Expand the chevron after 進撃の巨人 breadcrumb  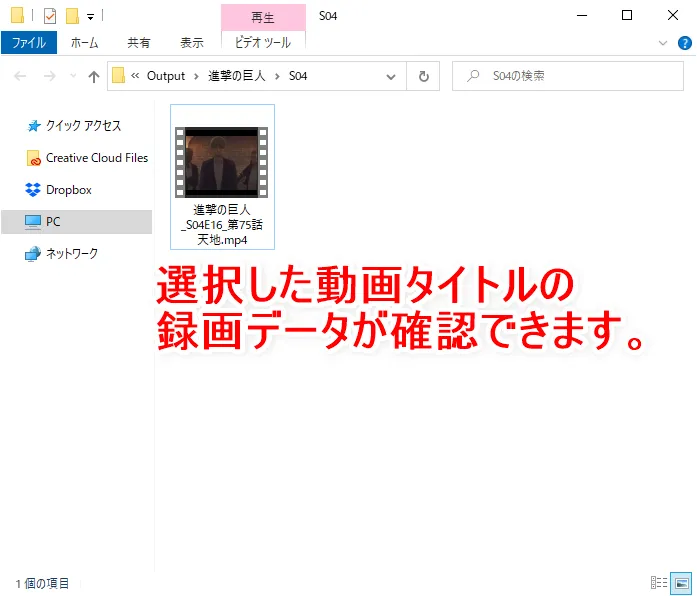(277, 76)
